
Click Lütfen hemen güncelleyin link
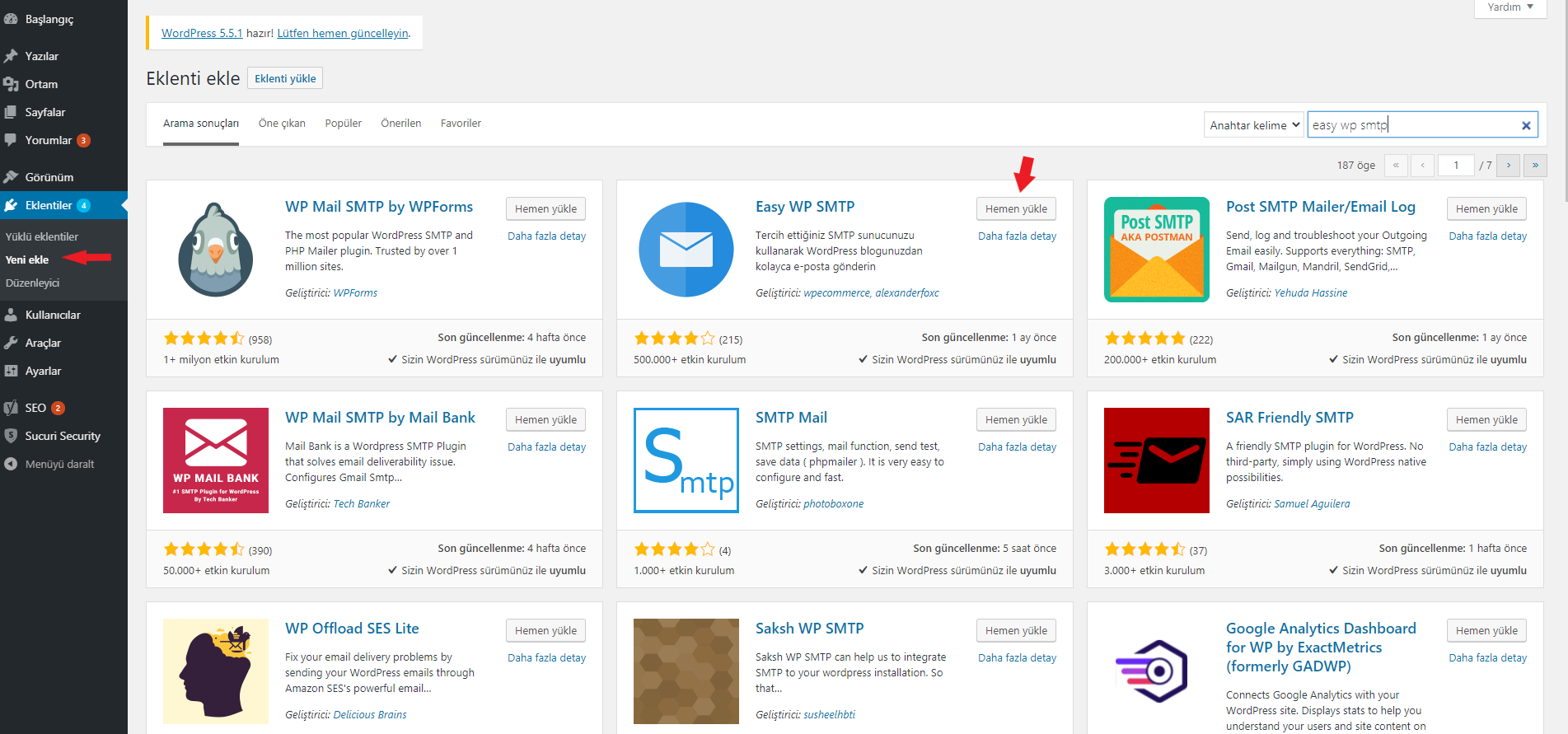point(343,34)
